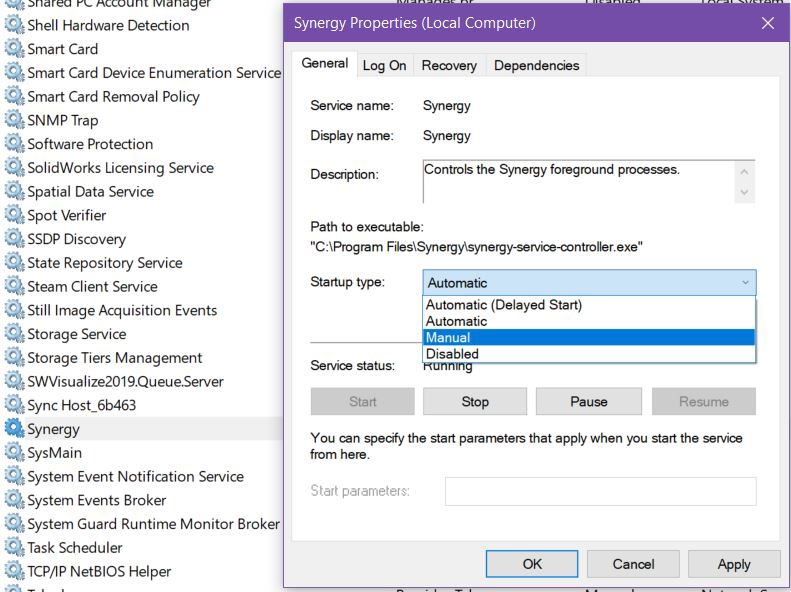Screen dimensions: 791x592
Task: Click gear icon beside System Events Broker
Action: (x=14, y=500)
